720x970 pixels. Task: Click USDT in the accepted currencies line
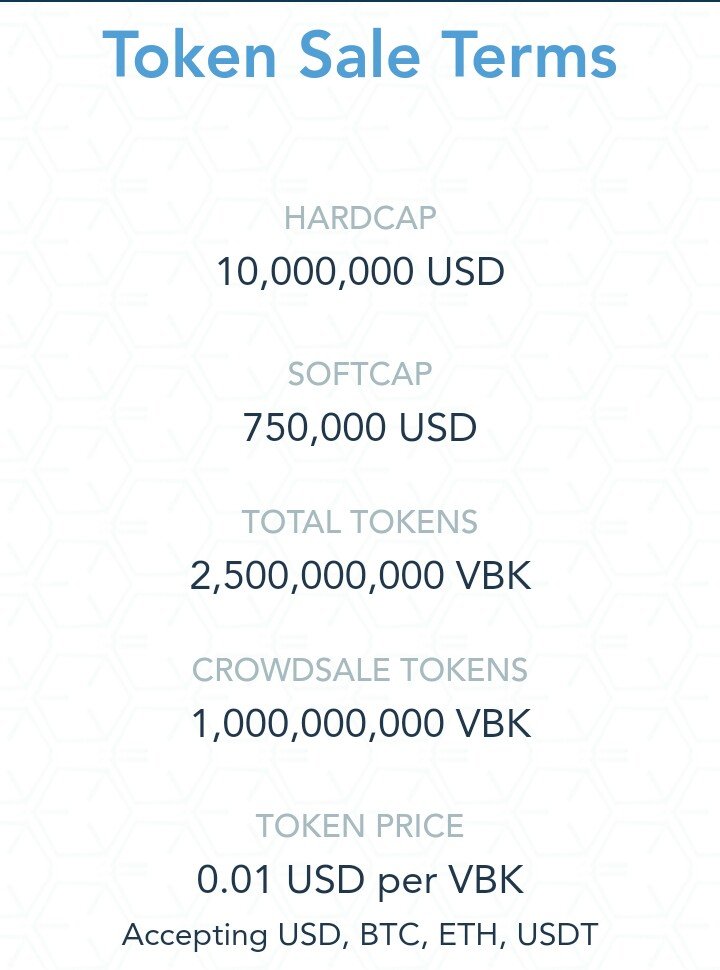coord(558,934)
